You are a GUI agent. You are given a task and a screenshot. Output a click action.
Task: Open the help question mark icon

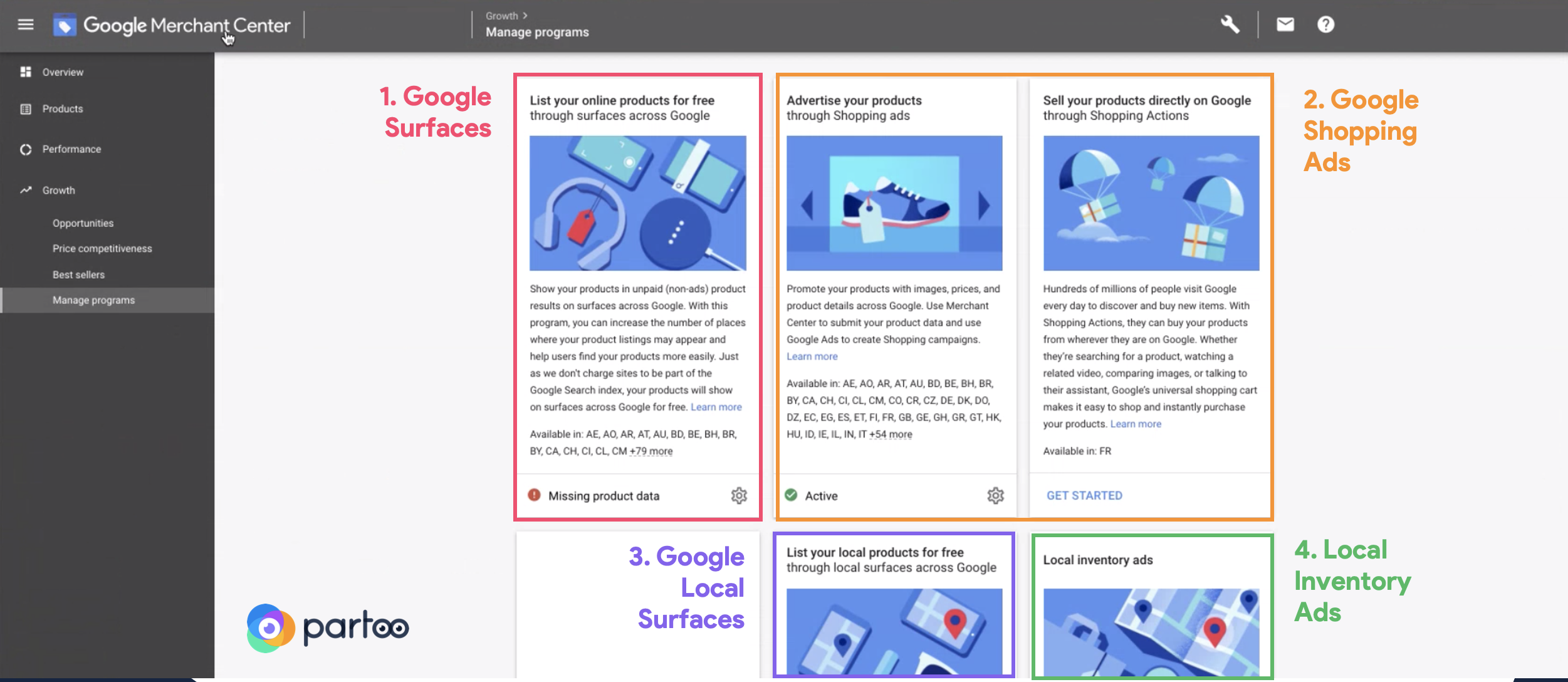(x=1325, y=24)
